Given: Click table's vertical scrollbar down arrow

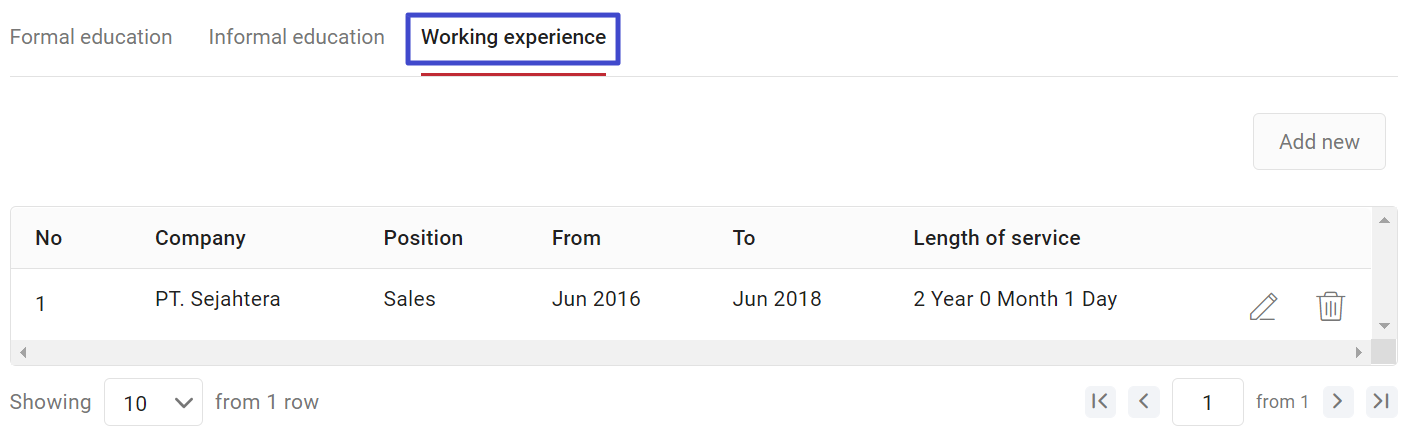Looking at the screenshot, I should [1384, 326].
